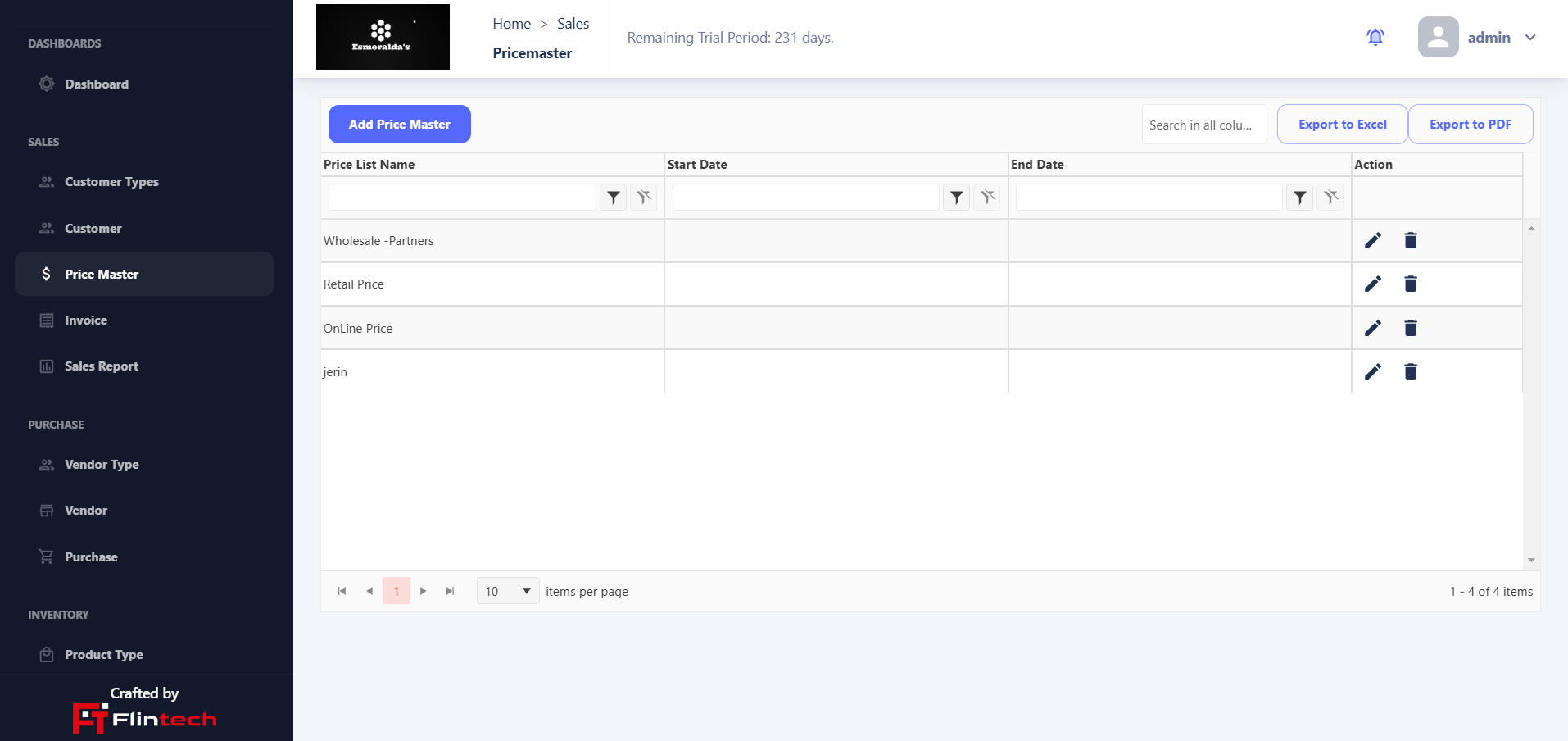Click grid scrollbar down arrow
This screenshot has height=741, width=1568.
tap(1531, 561)
